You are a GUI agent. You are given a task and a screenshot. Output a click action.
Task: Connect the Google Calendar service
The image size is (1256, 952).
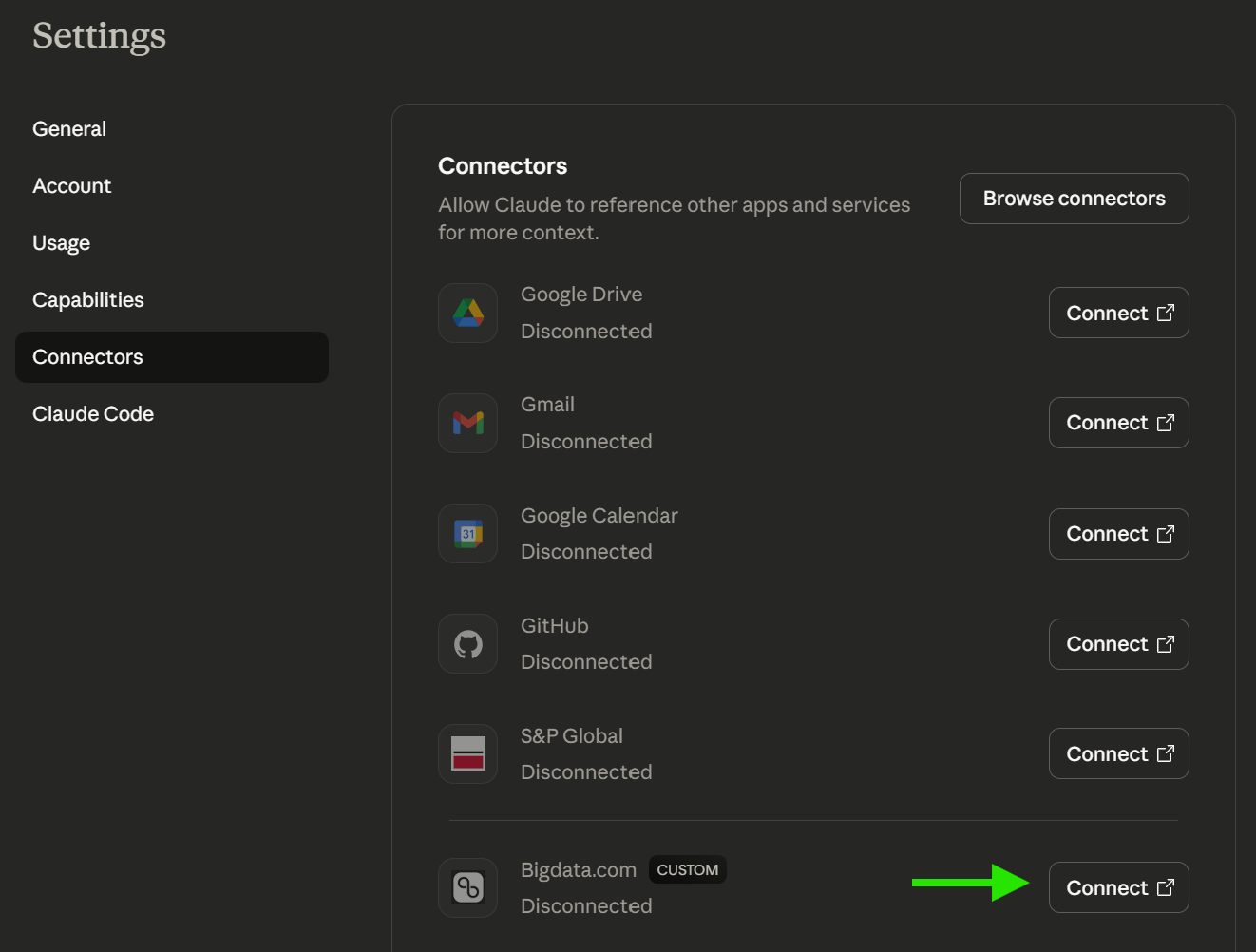pos(1119,533)
